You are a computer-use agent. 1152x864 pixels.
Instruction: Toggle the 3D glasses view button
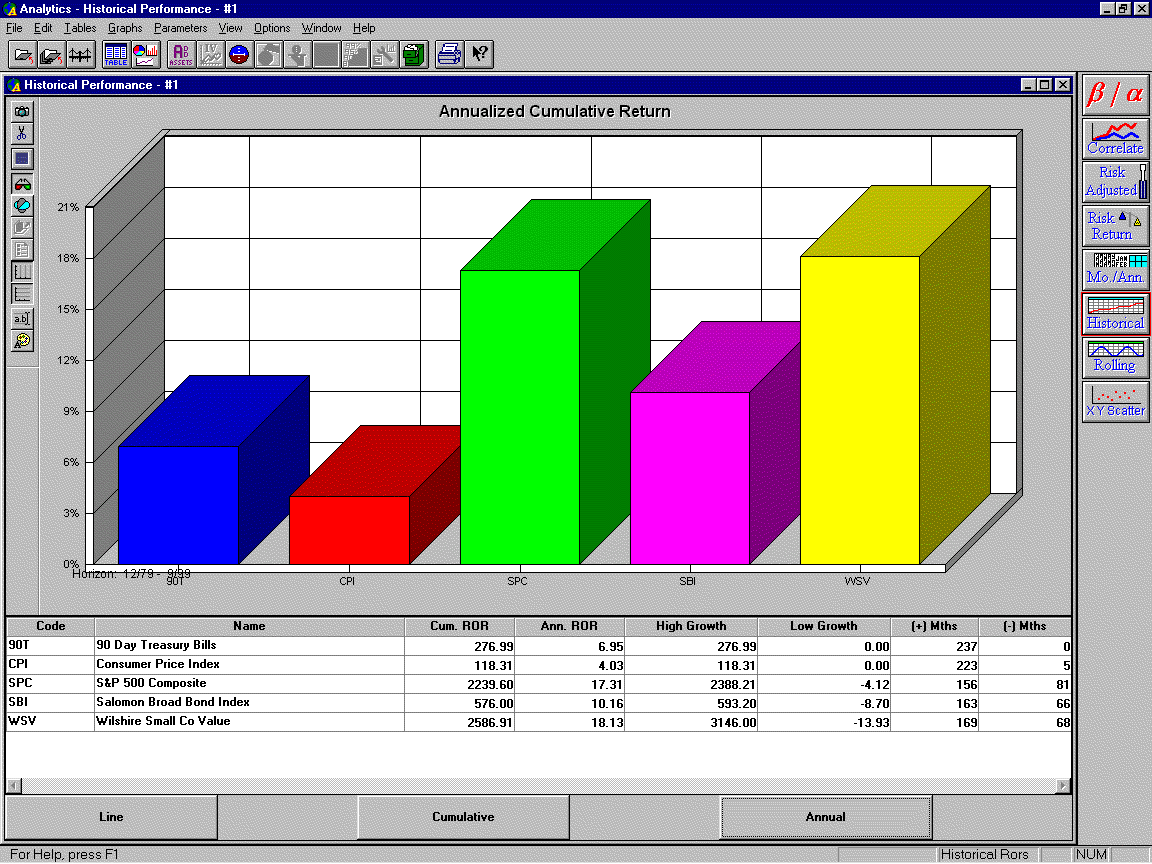22,183
